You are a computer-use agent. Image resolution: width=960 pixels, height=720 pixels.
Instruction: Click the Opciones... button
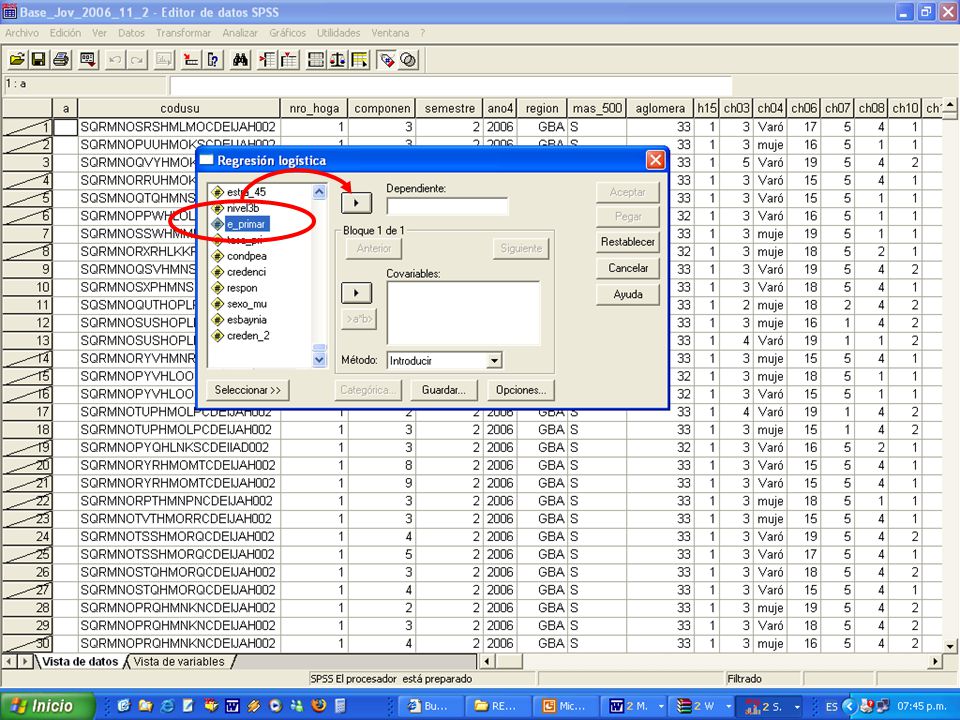520,390
